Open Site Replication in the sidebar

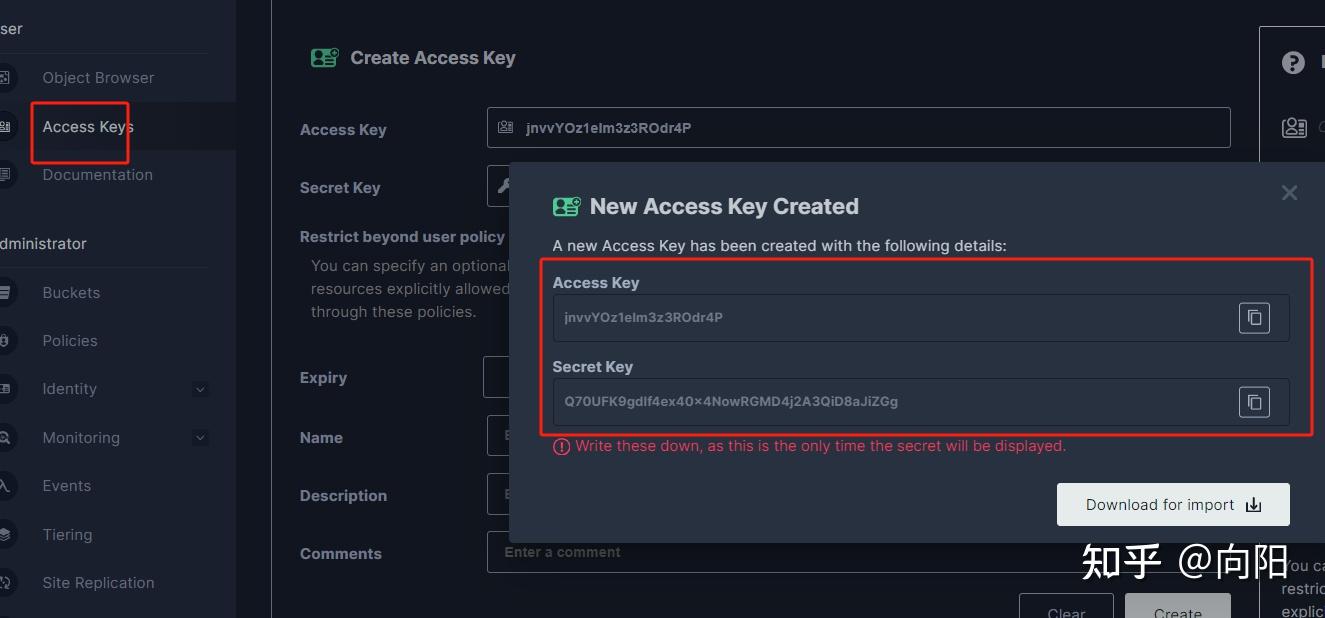(x=98, y=583)
